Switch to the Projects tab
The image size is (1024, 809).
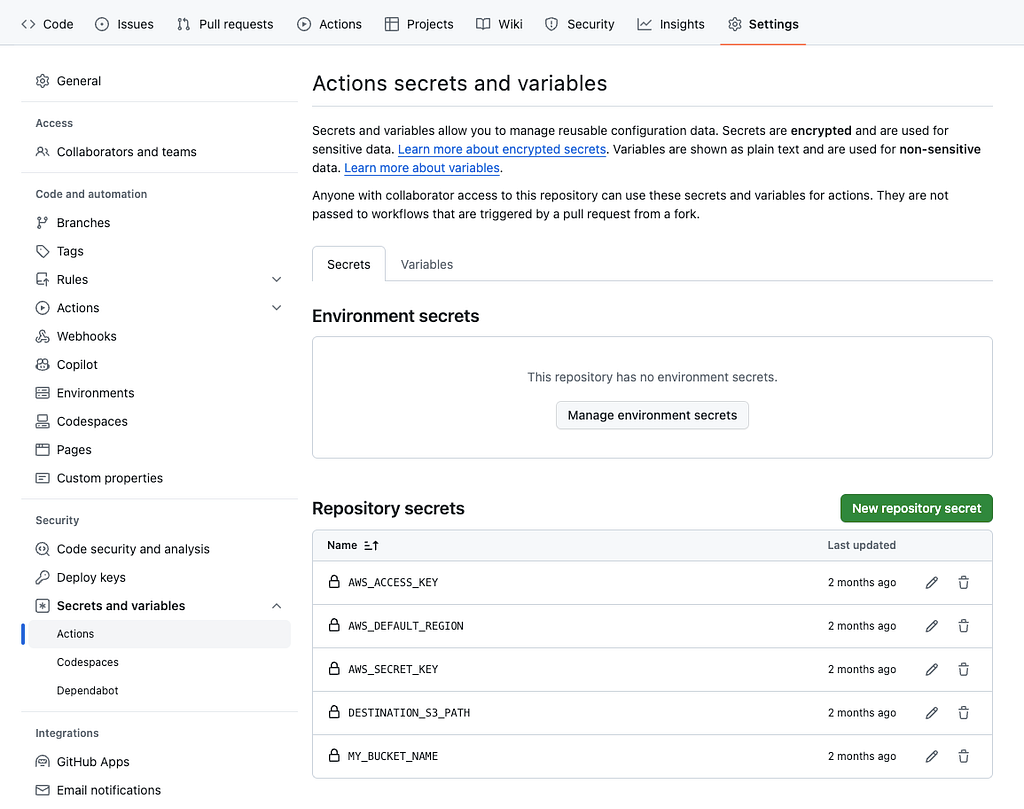[419, 24]
